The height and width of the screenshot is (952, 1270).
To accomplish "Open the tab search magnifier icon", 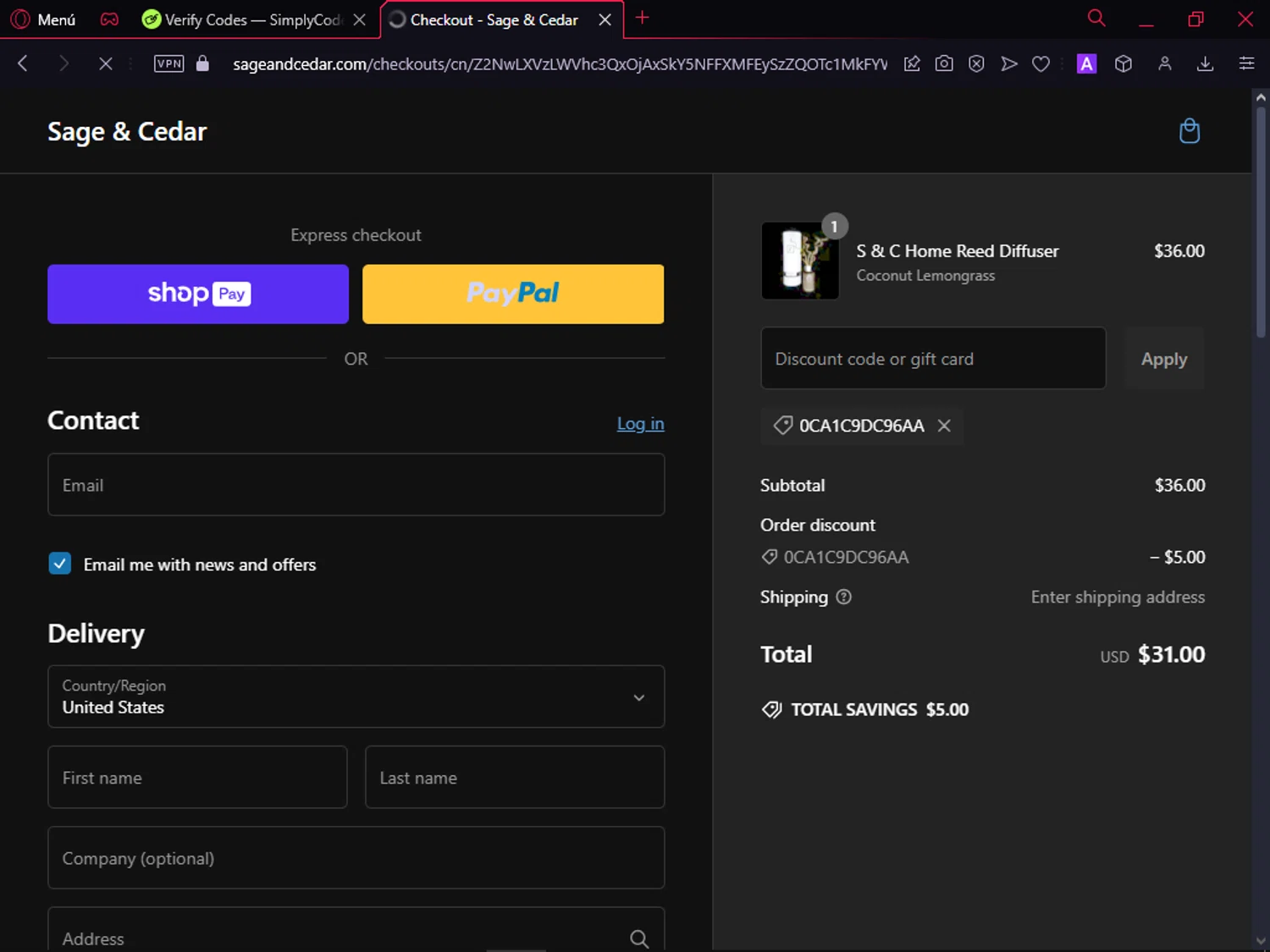I will point(1096,18).
